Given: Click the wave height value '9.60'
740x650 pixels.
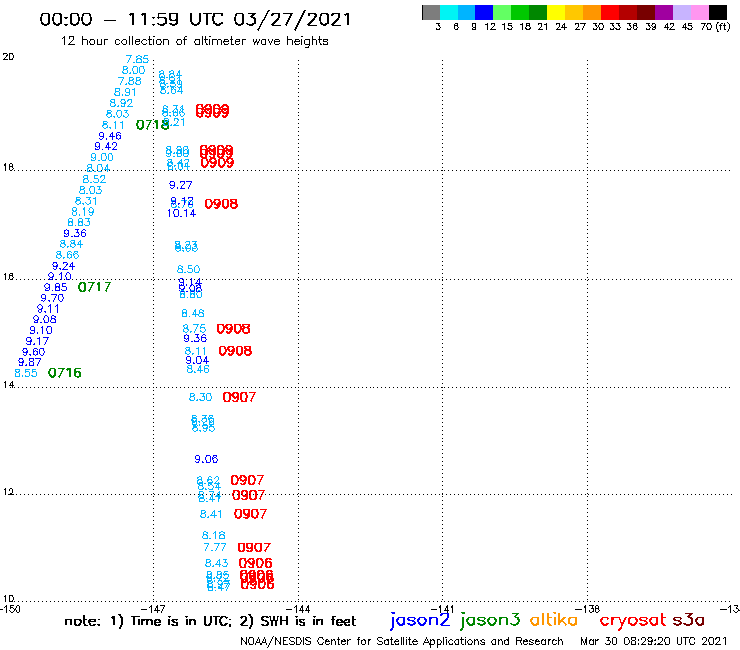Looking at the screenshot, I should click(x=33, y=352).
